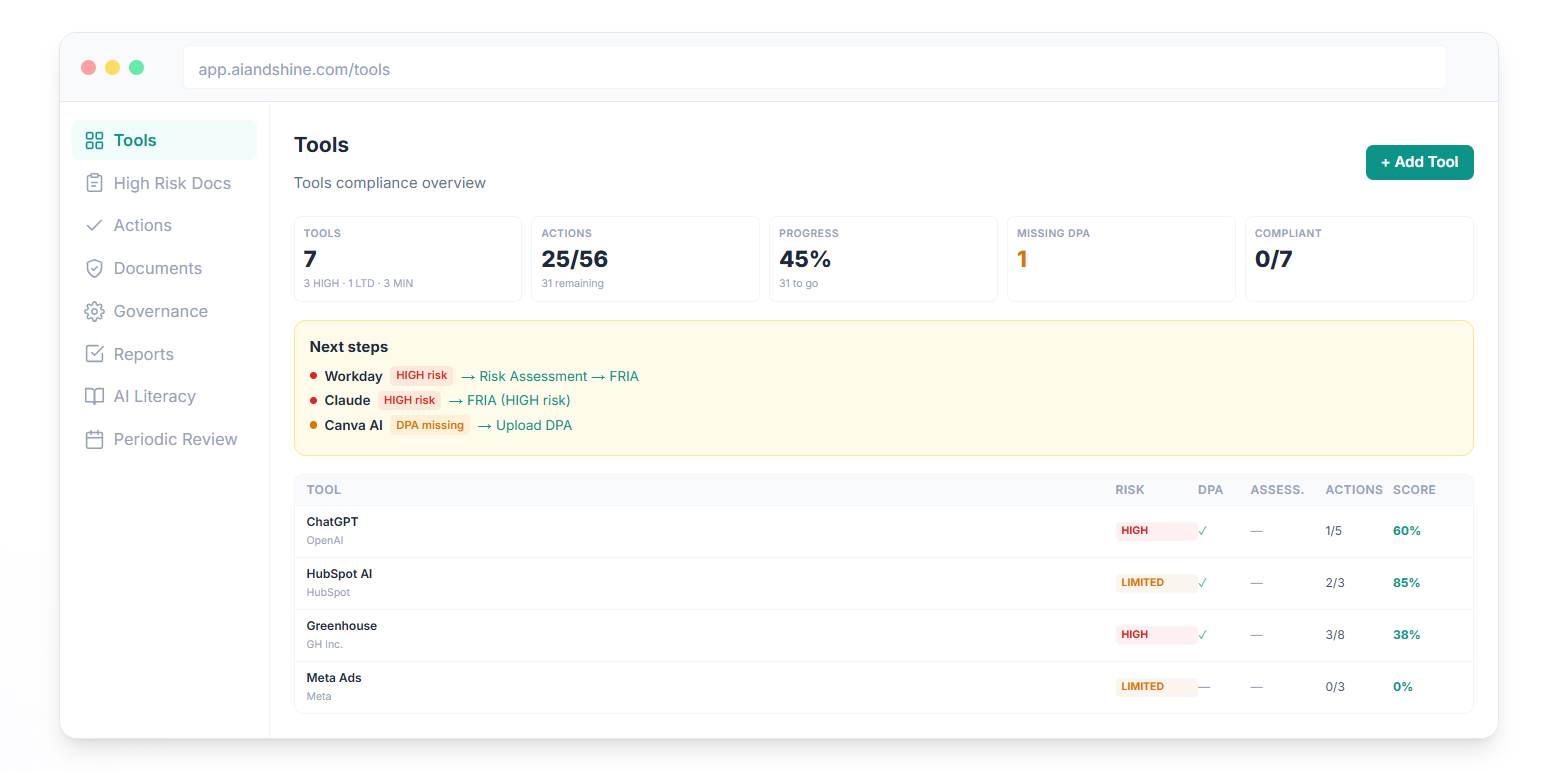1549x771 pixels.
Task: Open the Tools sidebar item
Action: [x=164, y=140]
